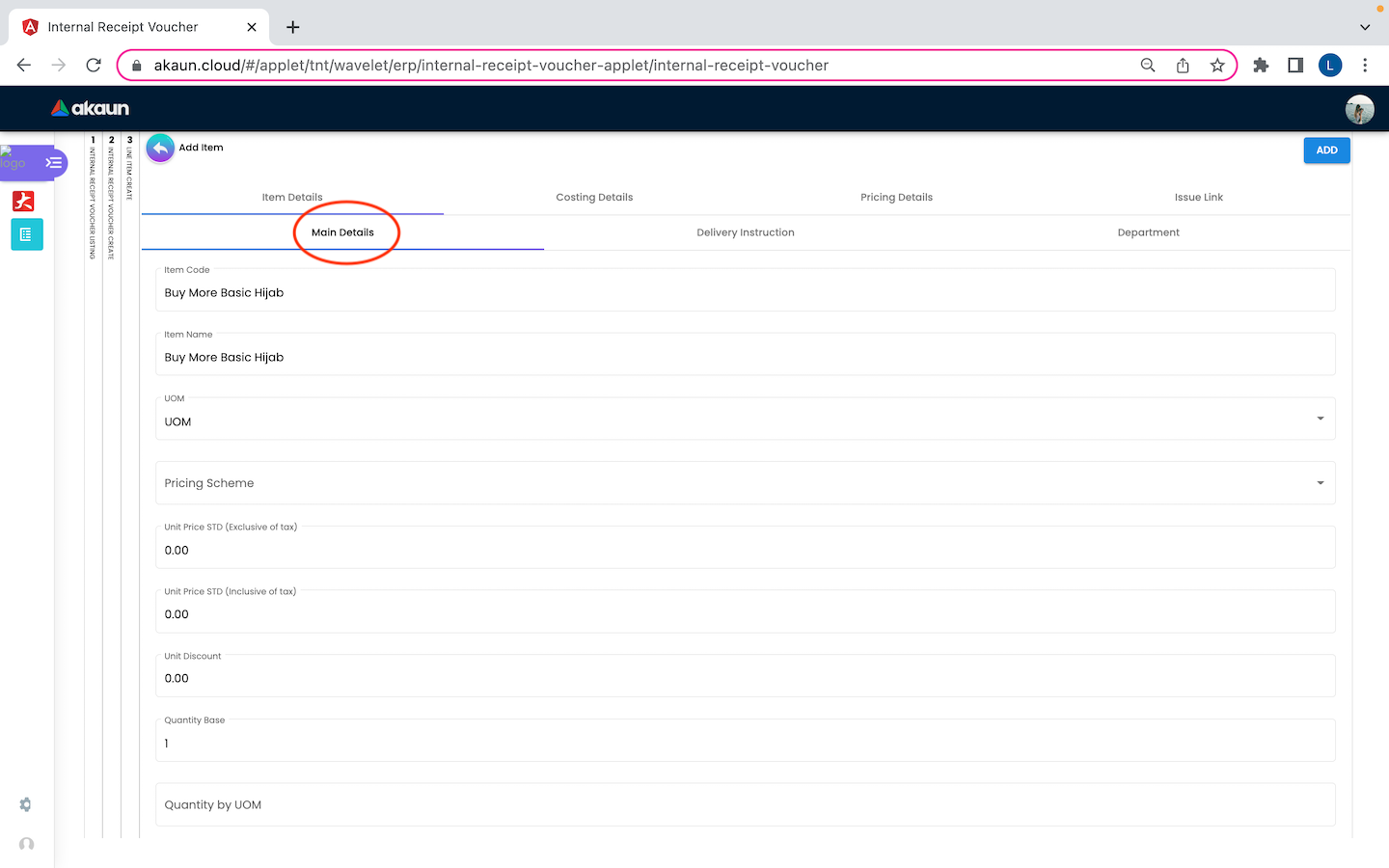1389x868 pixels.
Task: Select the Department sub-tab
Action: click(1148, 233)
